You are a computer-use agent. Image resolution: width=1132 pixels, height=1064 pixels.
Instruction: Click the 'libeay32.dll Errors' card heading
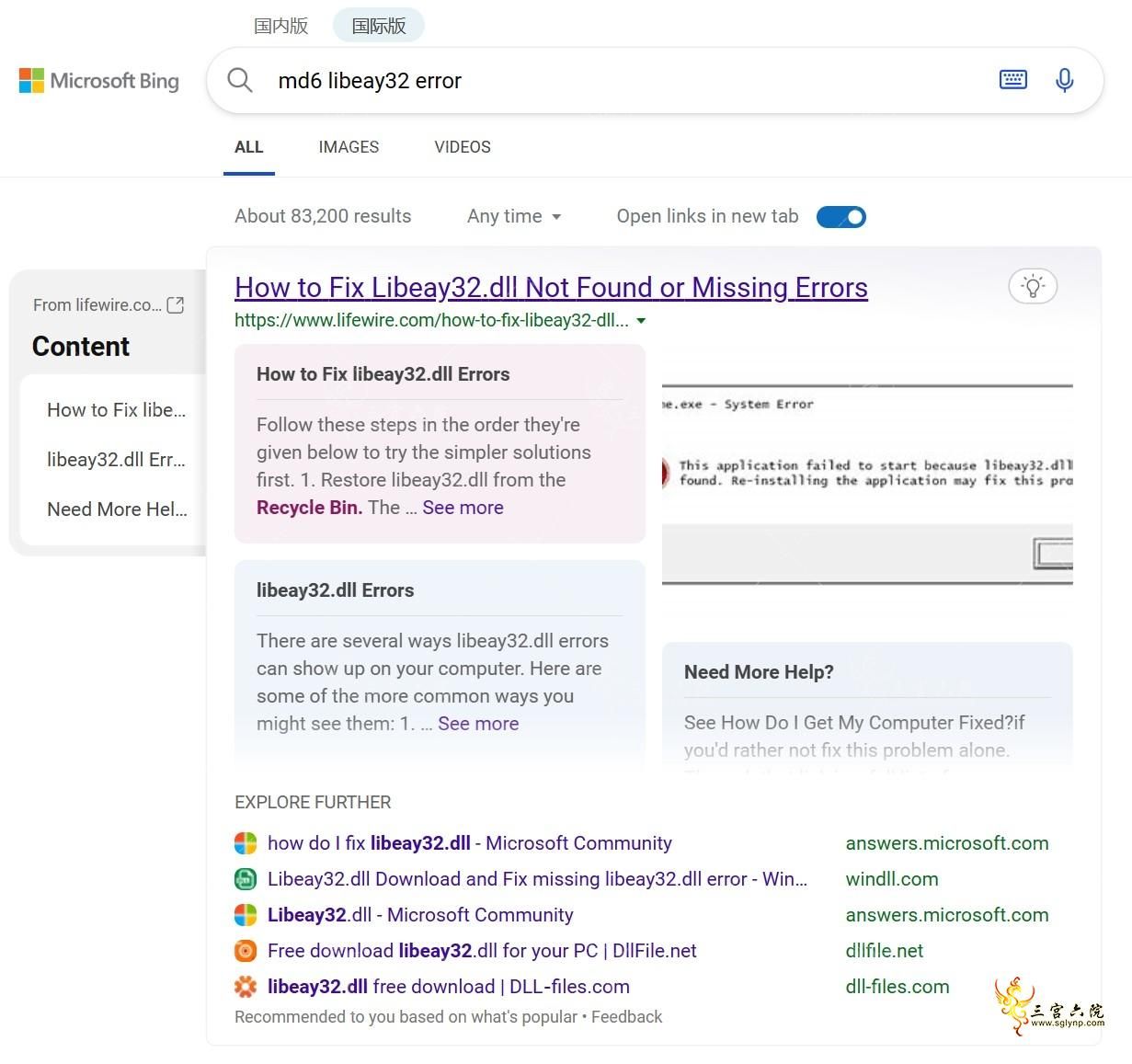pyautogui.click(x=335, y=590)
